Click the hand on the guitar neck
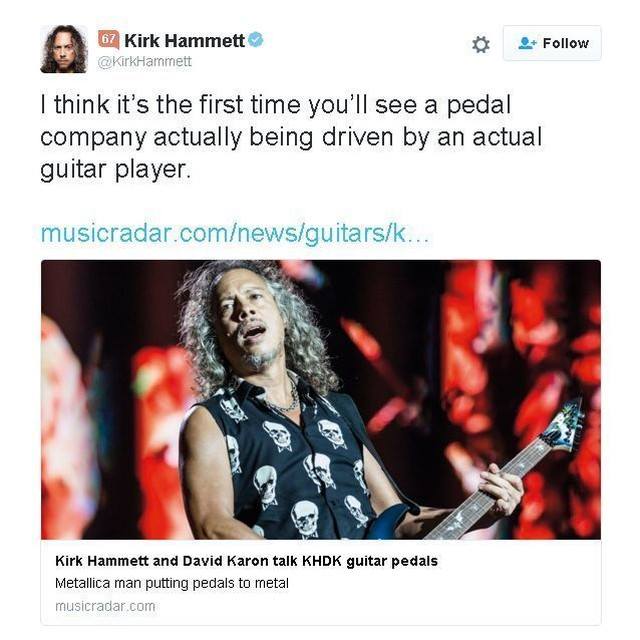This screenshot has width=640, height=640. (501, 487)
